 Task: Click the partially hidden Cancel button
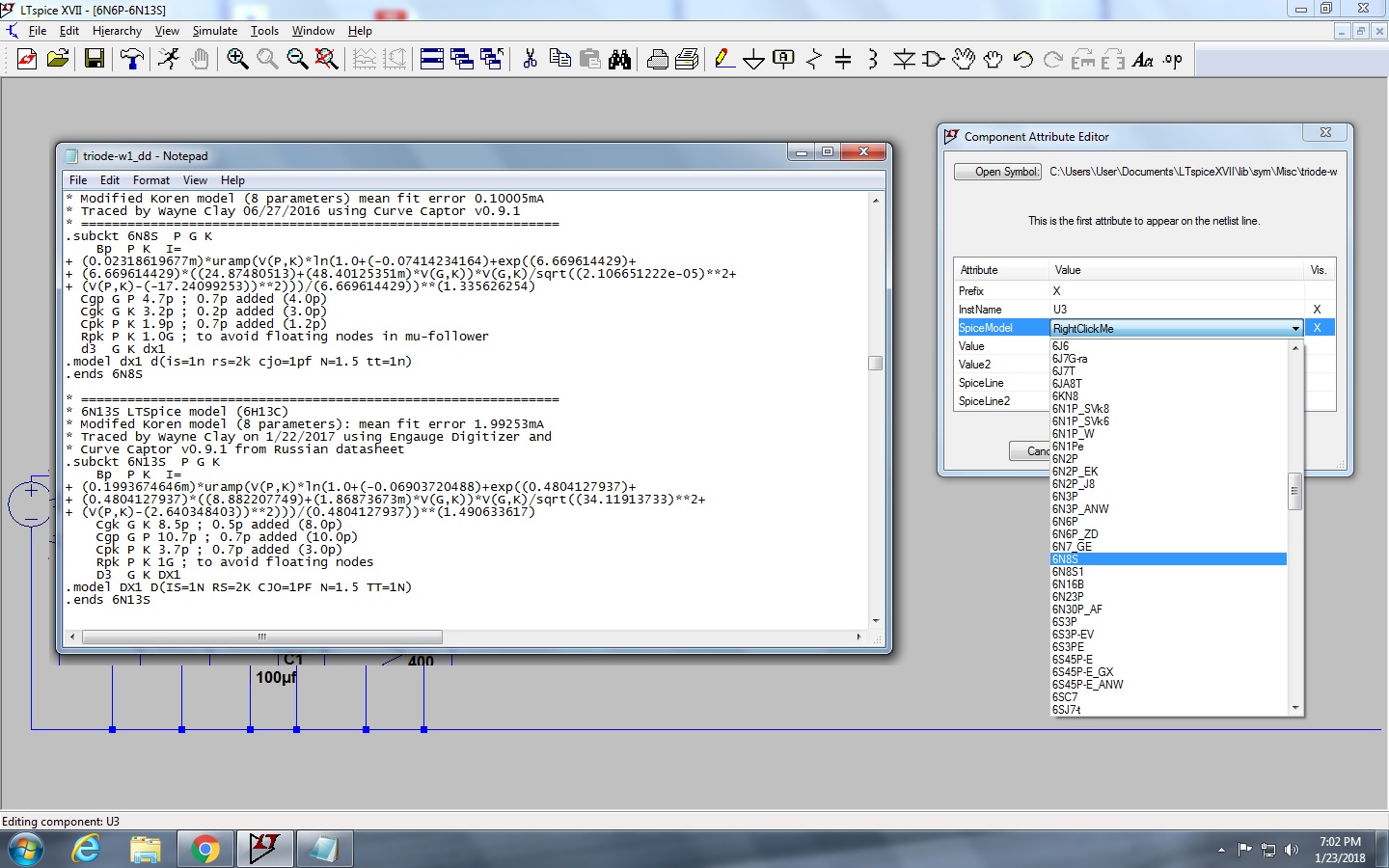(x=1029, y=450)
